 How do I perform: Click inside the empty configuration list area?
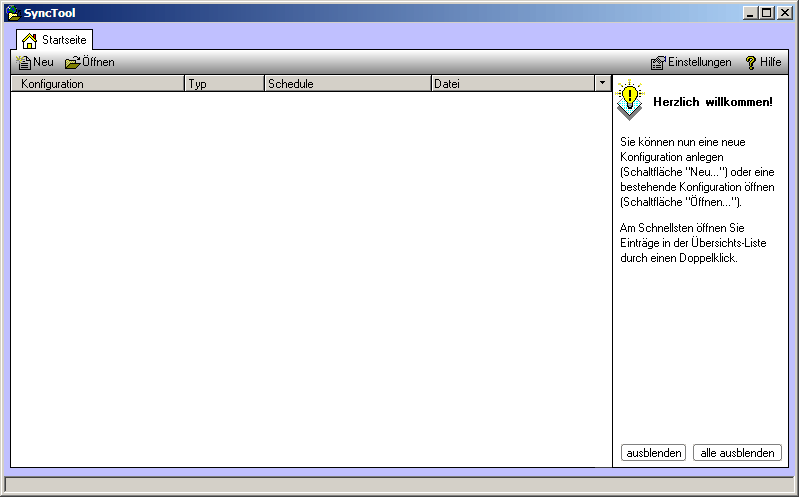(310, 280)
